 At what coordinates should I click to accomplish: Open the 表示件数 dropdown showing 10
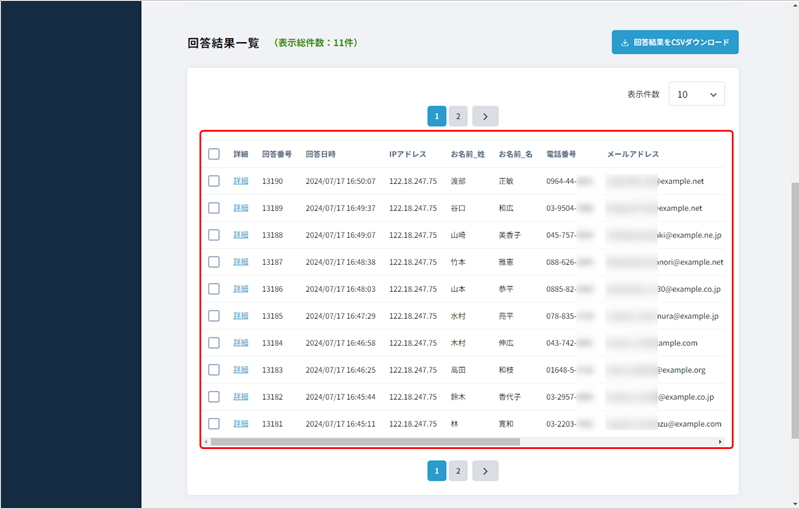click(x=696, y=94)
